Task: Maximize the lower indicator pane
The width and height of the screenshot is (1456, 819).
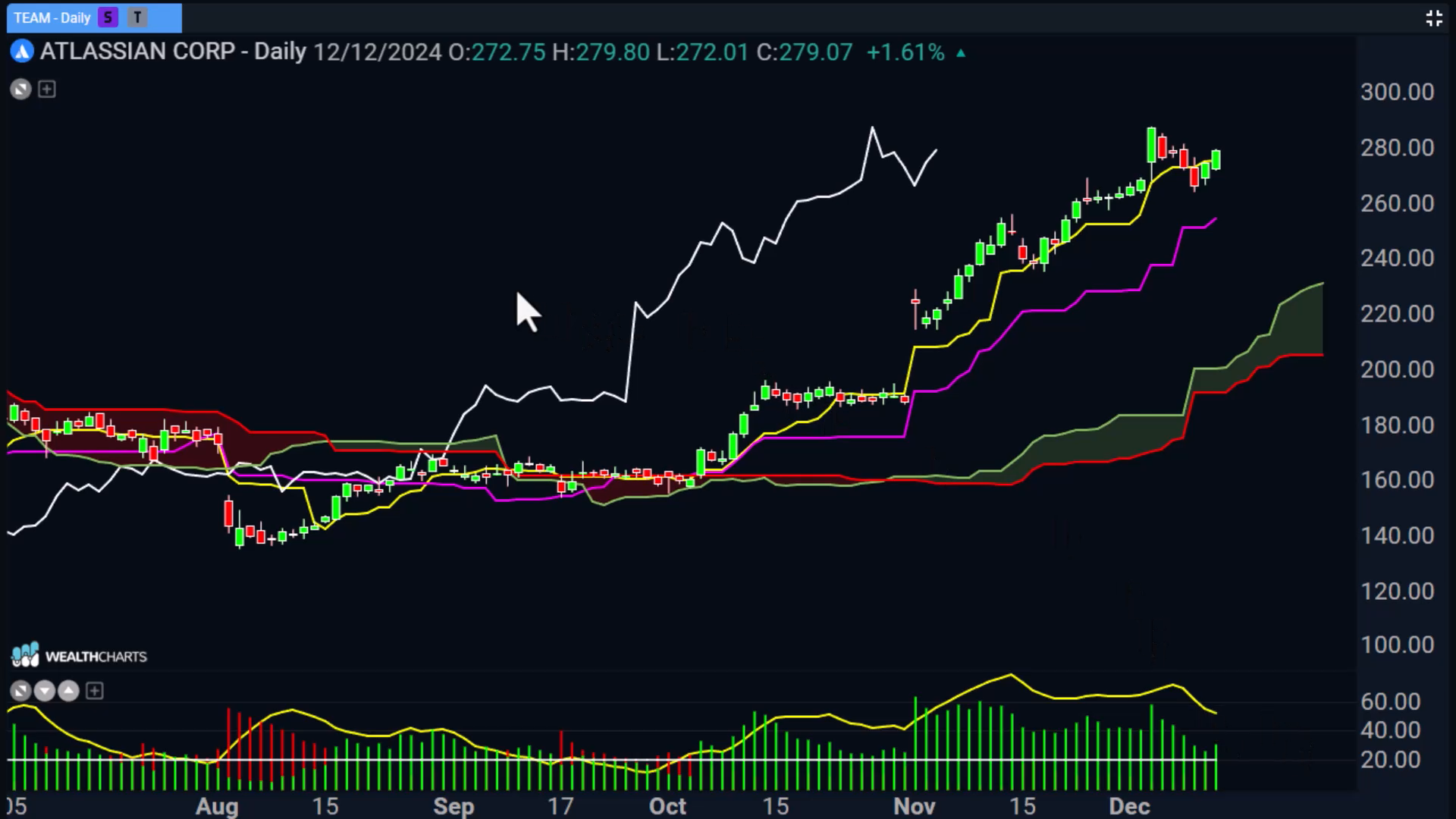Action: [x=21, y=691]
